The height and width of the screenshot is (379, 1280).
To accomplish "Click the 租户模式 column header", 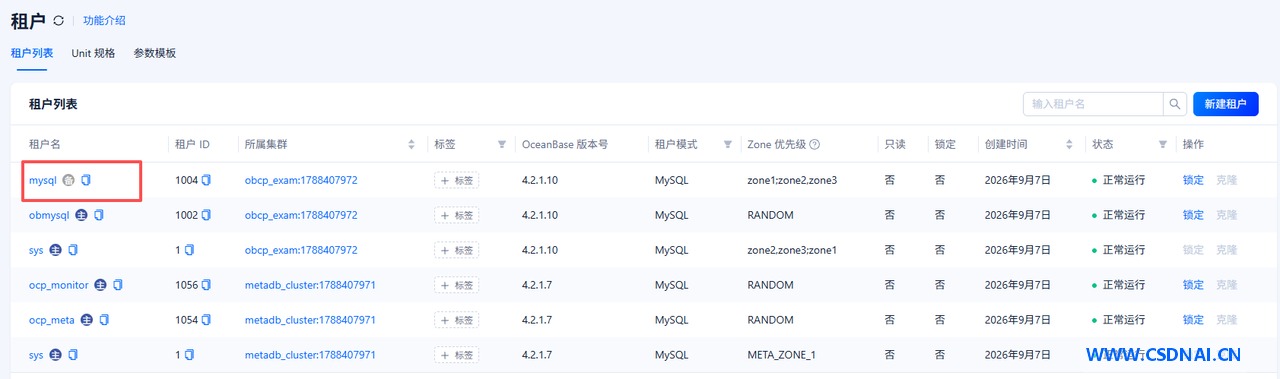I will [676, 145].
